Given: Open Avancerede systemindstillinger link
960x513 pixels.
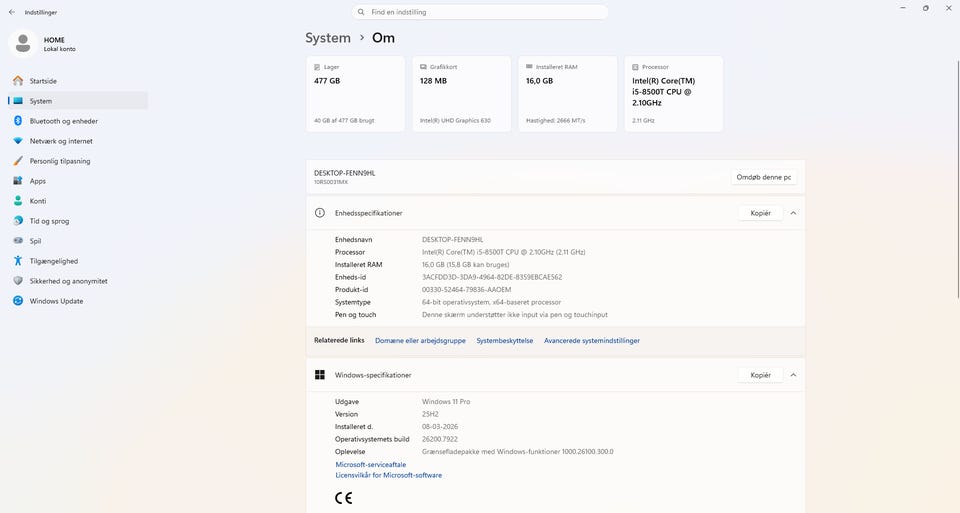Looking at the screenshot, I should pos(591,341).
